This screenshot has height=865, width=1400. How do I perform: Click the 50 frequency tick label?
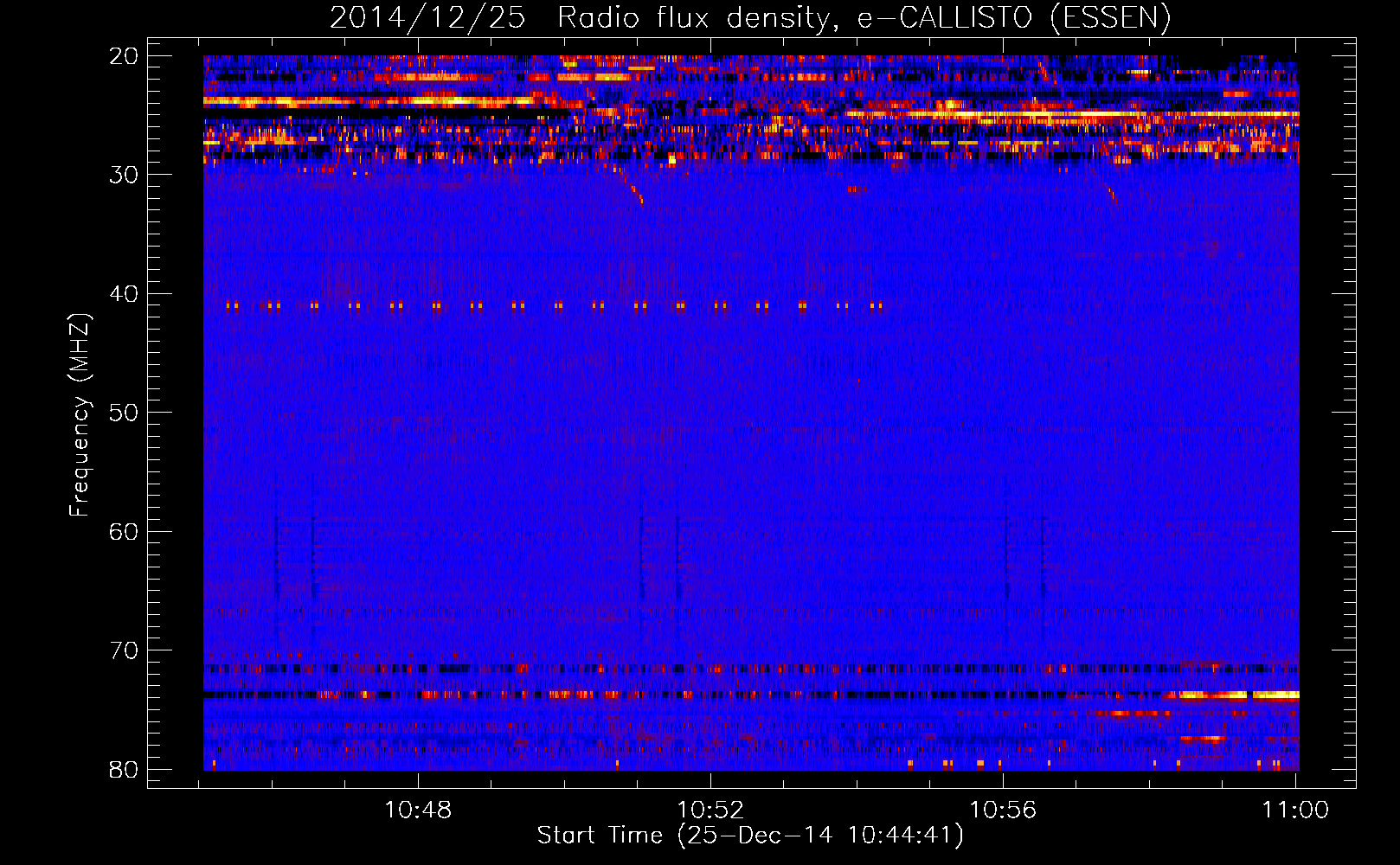[125, 413]
